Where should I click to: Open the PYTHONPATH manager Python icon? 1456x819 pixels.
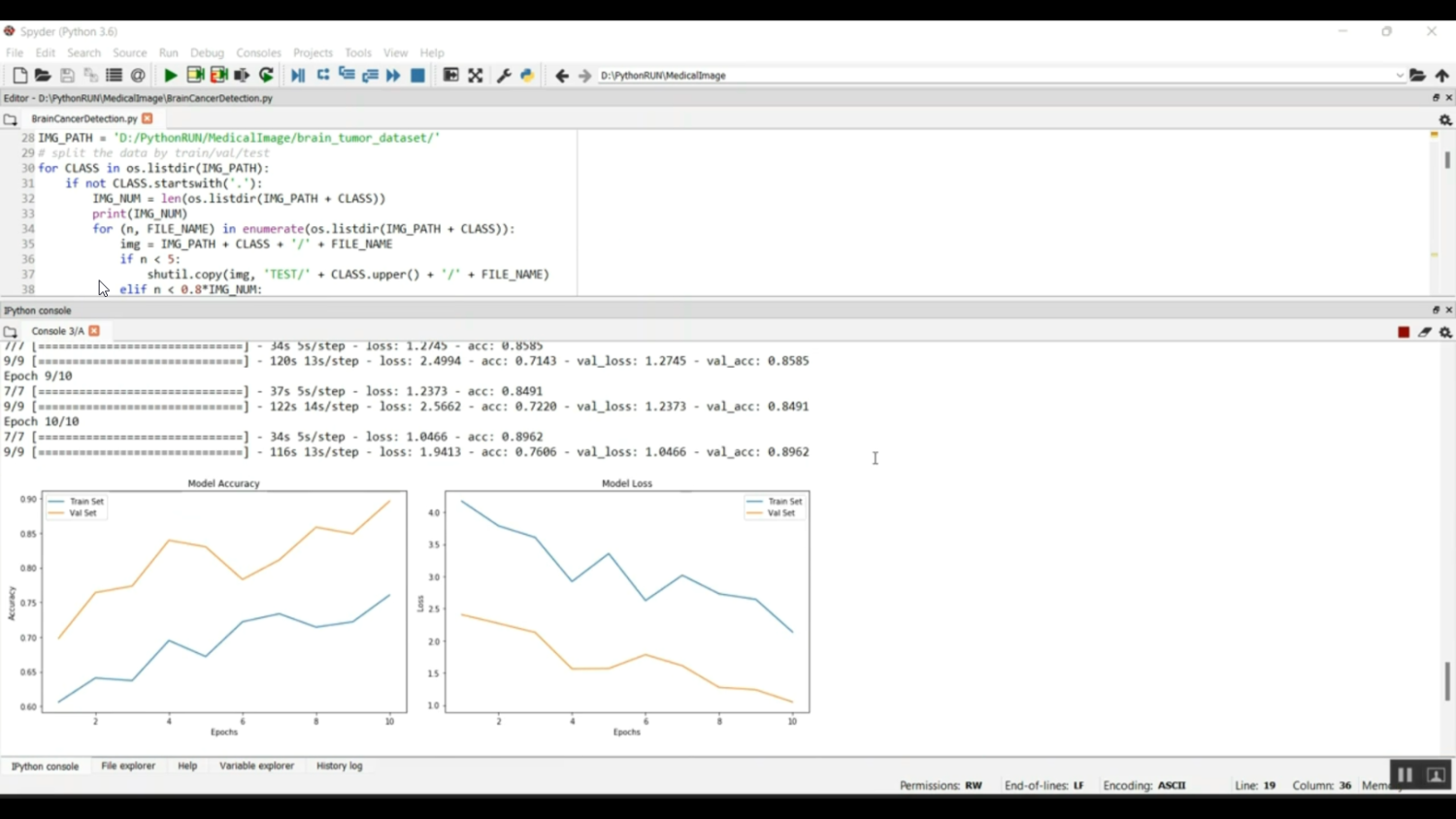pos(527,76)
